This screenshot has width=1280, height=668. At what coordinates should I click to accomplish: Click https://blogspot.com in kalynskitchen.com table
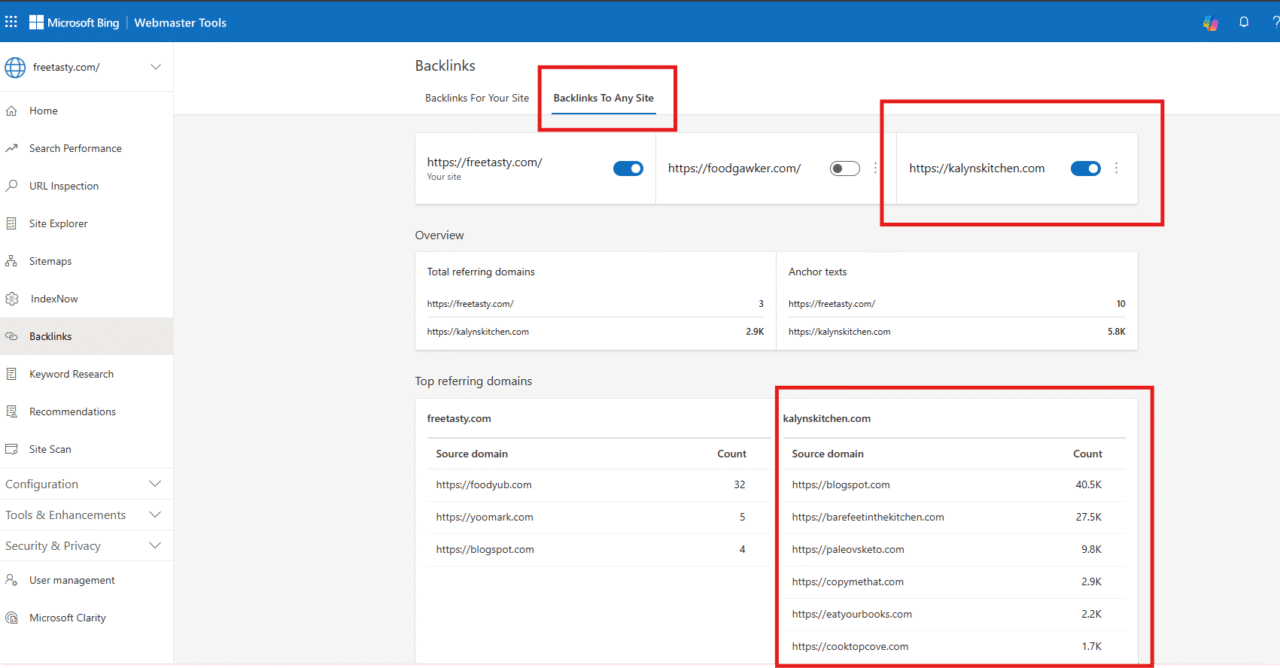[x=841, y=485]
